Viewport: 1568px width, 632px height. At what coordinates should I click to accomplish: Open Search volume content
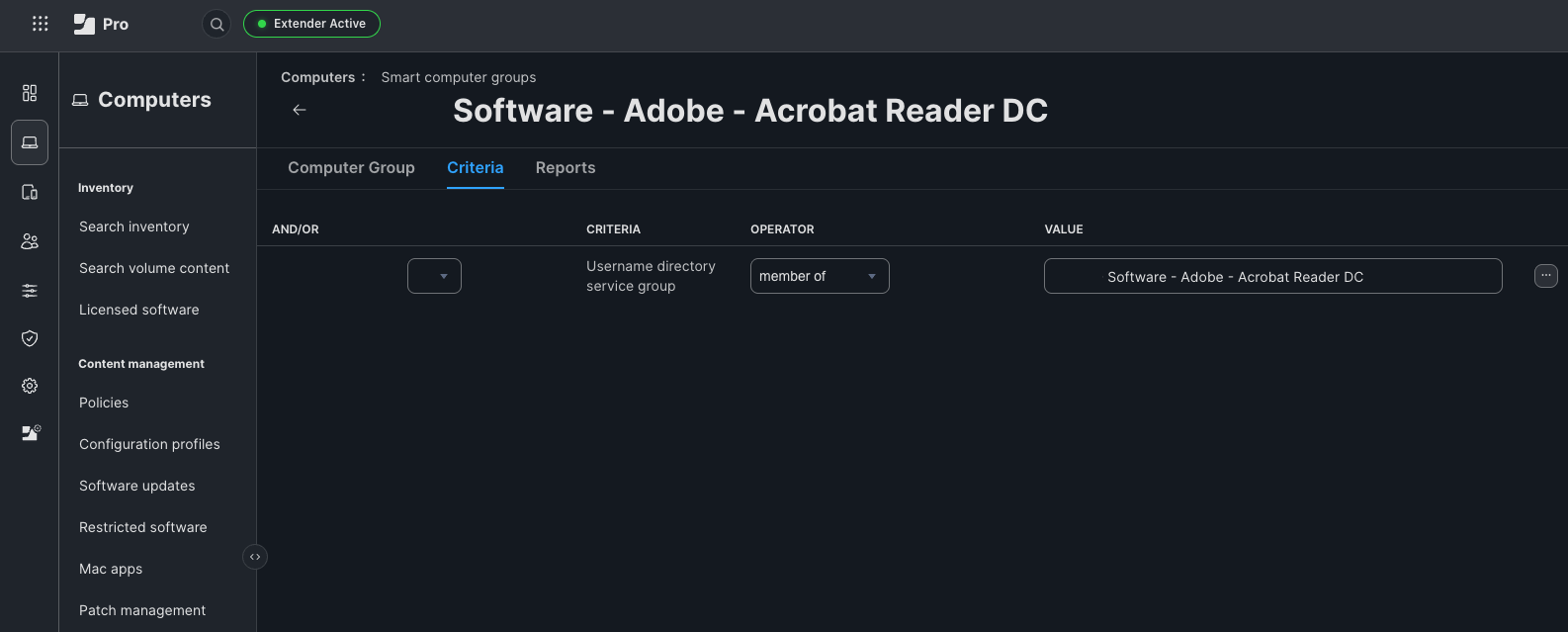[154, 268]
